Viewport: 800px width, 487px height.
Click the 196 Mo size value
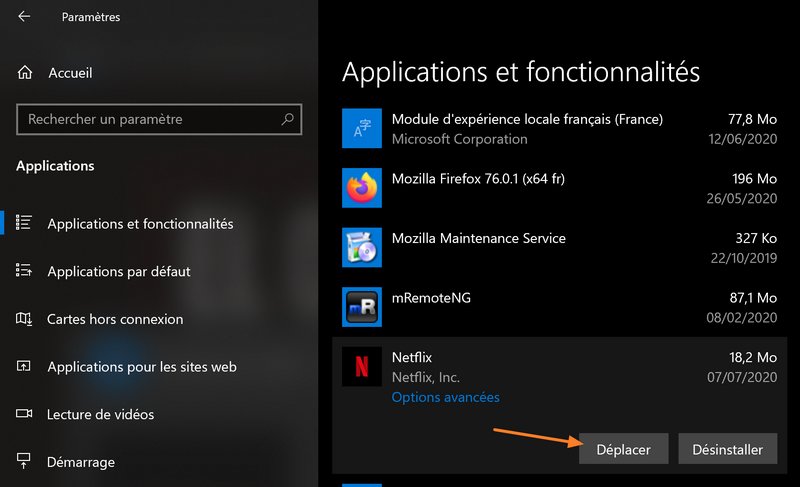click(x=755, y=179)
